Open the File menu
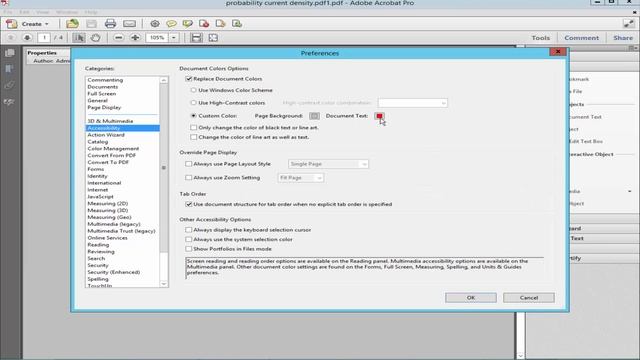 (8, 12)
